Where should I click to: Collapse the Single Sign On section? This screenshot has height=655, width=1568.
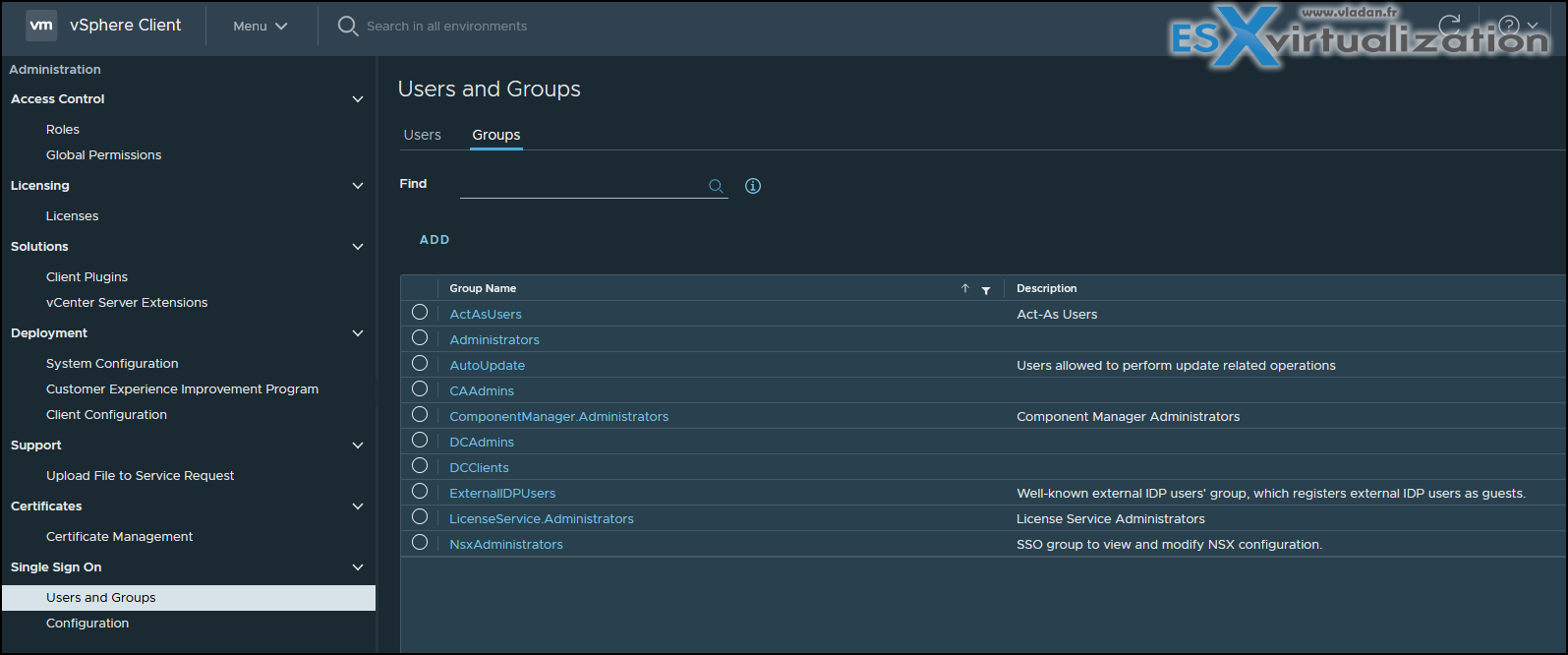tap(358, 567)
